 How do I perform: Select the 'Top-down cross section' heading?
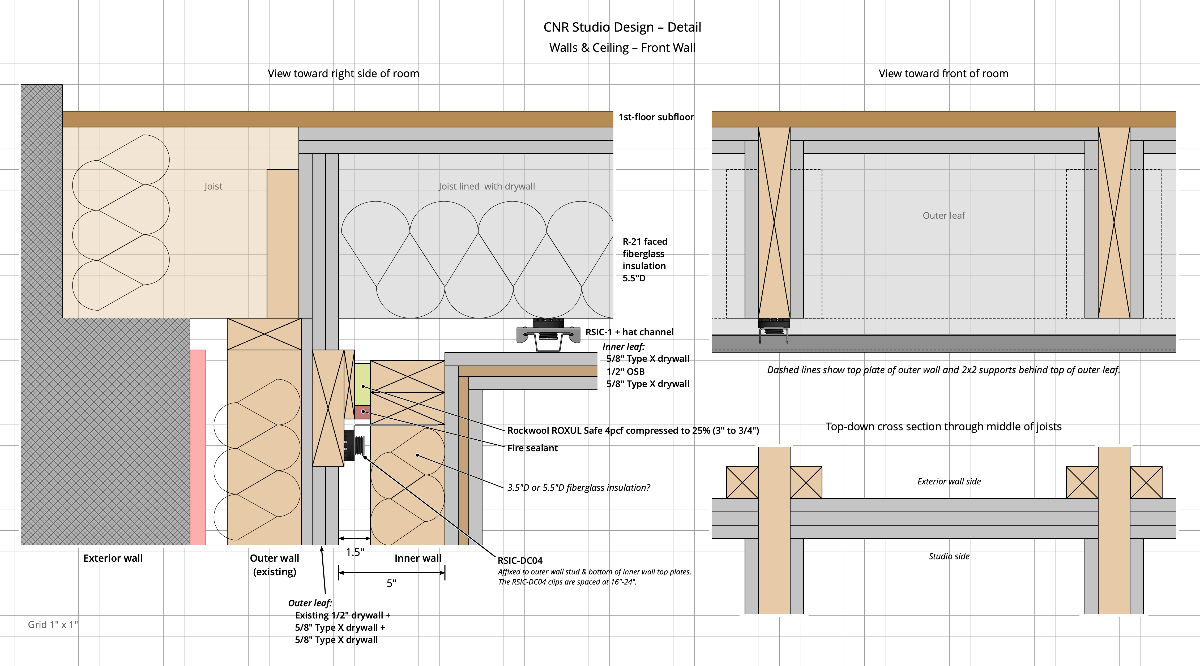(943, 426)
